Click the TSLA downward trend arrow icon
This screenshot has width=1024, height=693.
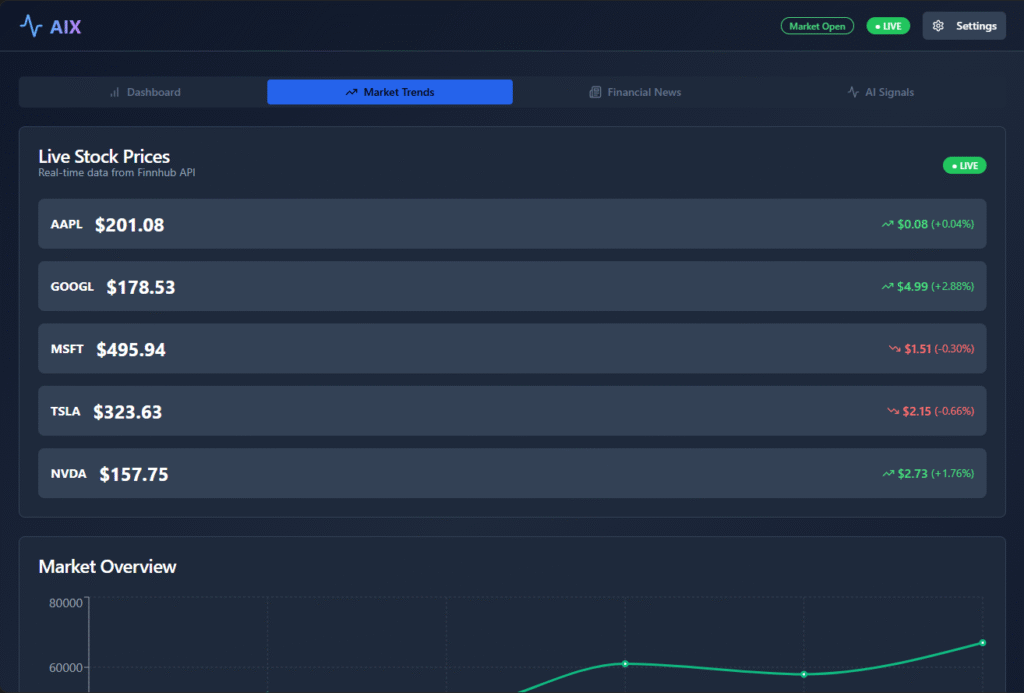click(x=893, y=411)
